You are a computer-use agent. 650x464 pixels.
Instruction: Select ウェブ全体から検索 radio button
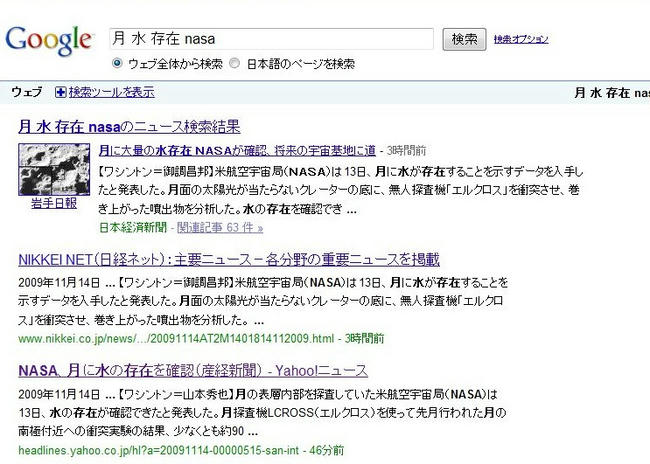point(117,63)
